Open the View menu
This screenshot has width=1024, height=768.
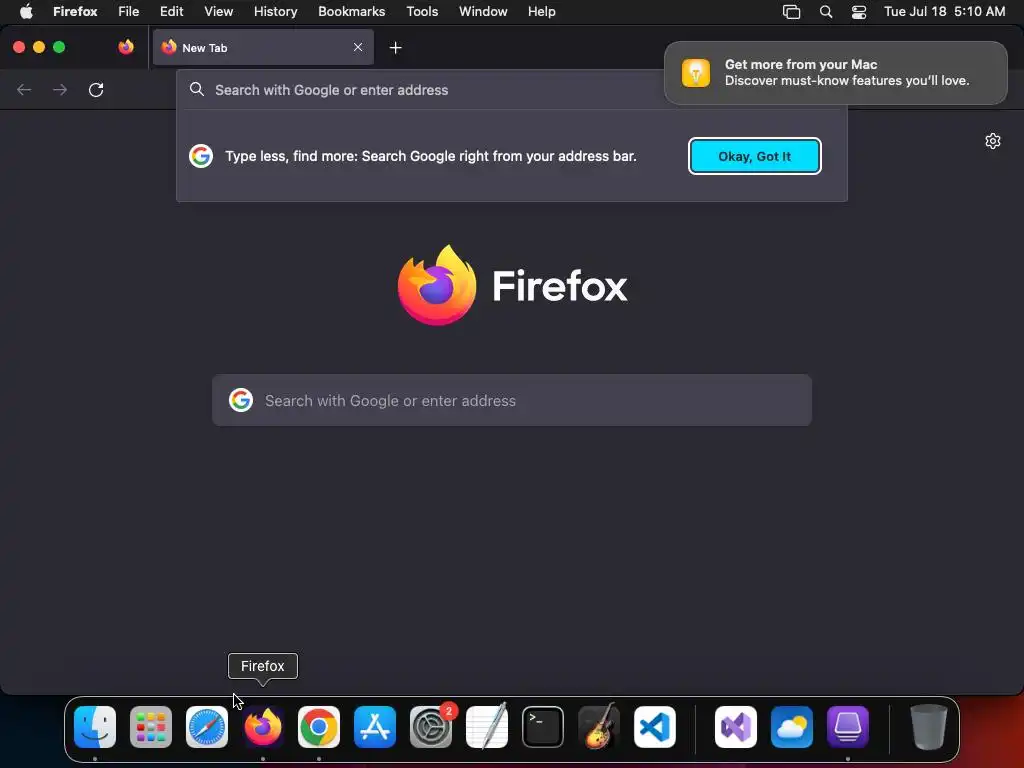[218, 12]
